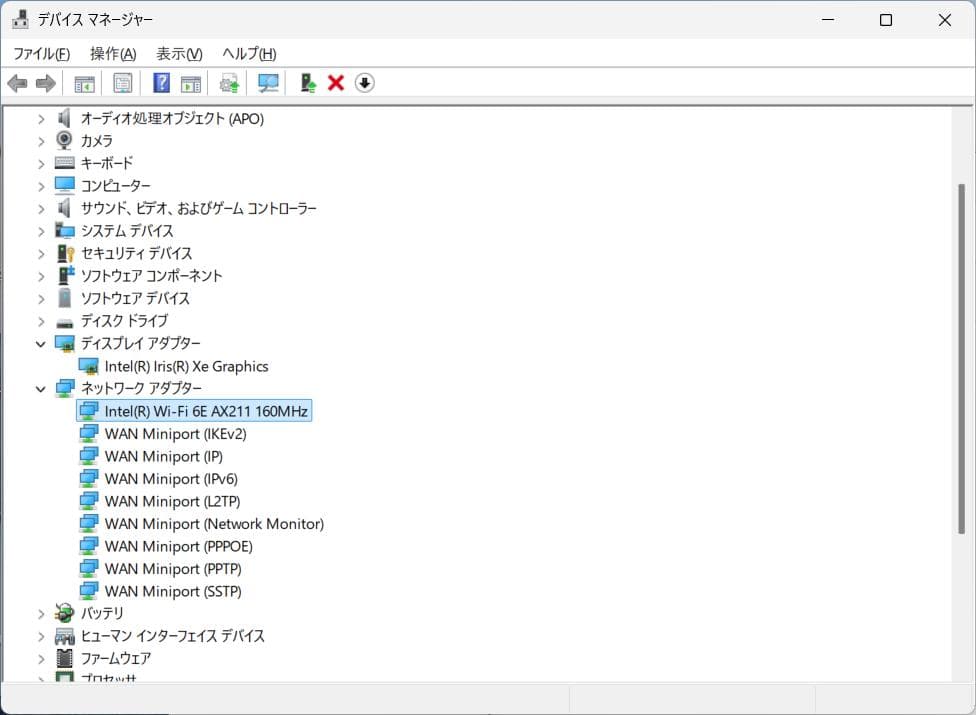Open the ファイル menu
Viewport: 976px width, 715px height.
[40, 53]
